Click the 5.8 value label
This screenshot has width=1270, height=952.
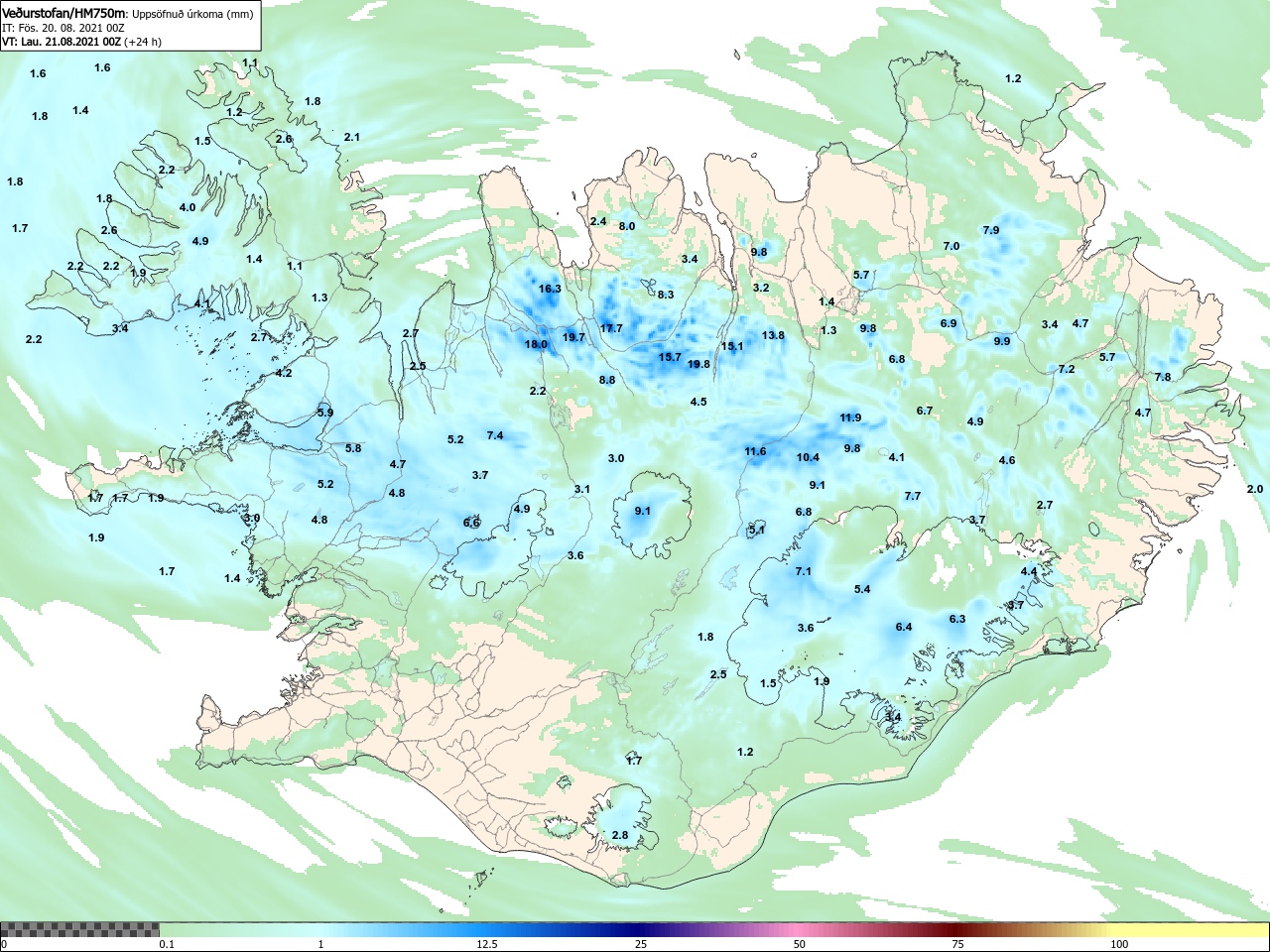tap(353, 448)
